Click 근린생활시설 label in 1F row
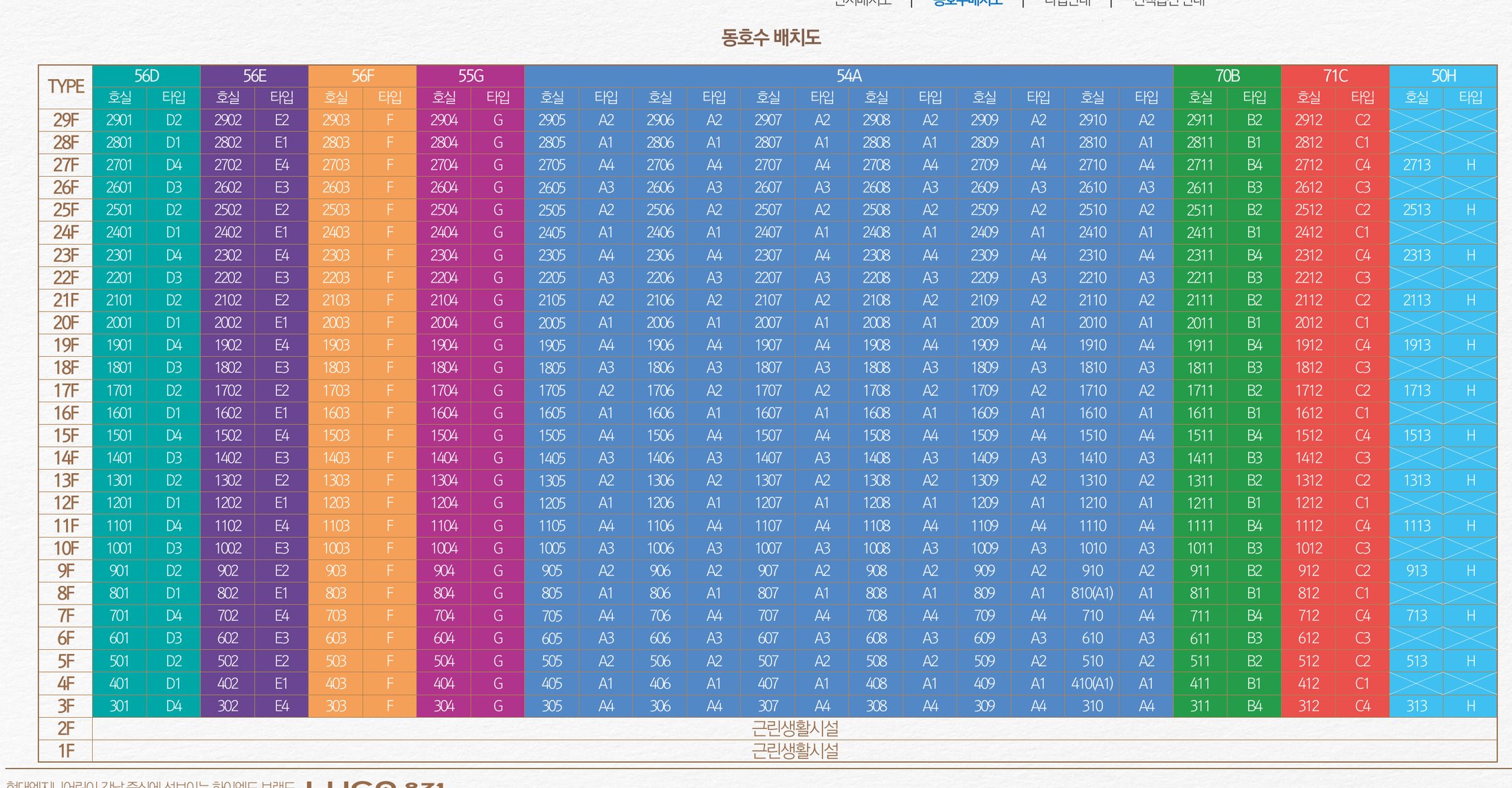 [x=794, y=751]
